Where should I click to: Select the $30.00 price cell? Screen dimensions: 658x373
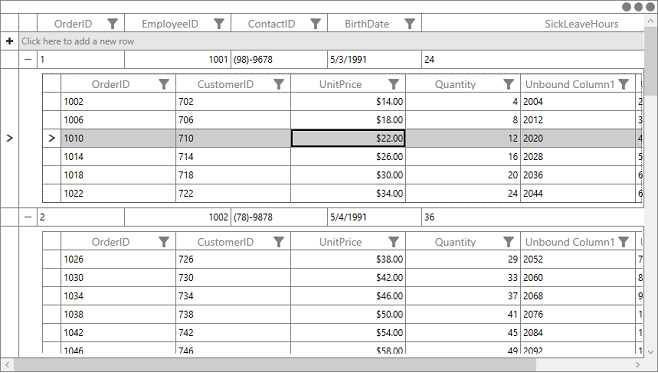click(348, 175)
